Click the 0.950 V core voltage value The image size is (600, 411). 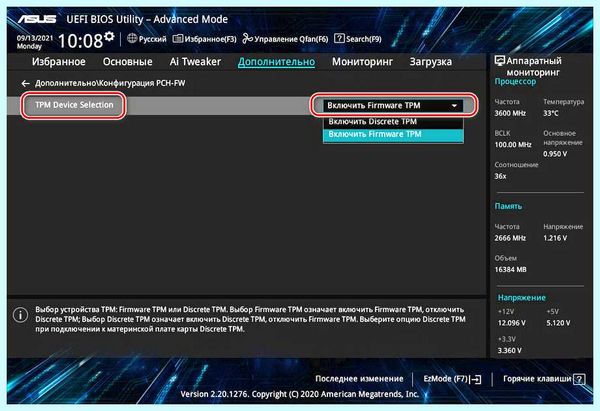(555, 154)
